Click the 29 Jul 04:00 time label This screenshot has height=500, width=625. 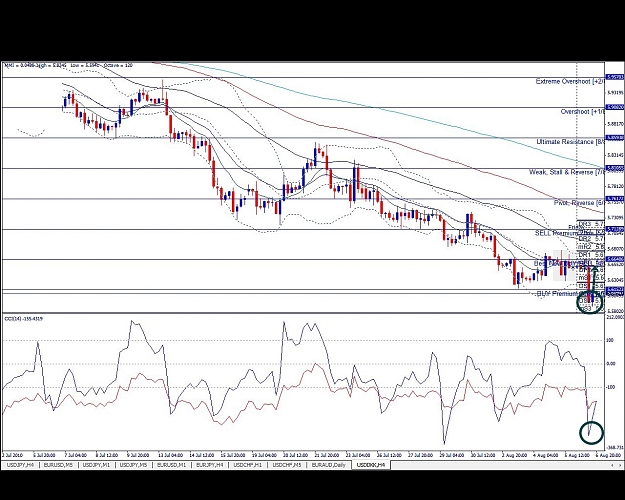452,455
